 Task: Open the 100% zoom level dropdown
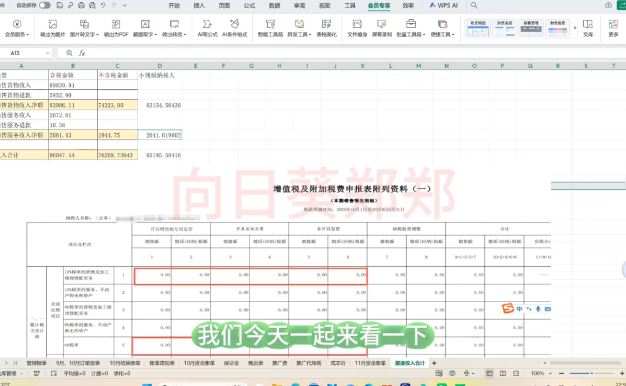click(x=541, y=373)
